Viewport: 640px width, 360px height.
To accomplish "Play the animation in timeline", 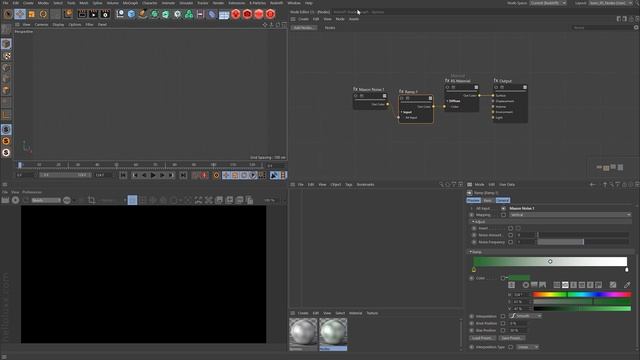I will [153, 175].
